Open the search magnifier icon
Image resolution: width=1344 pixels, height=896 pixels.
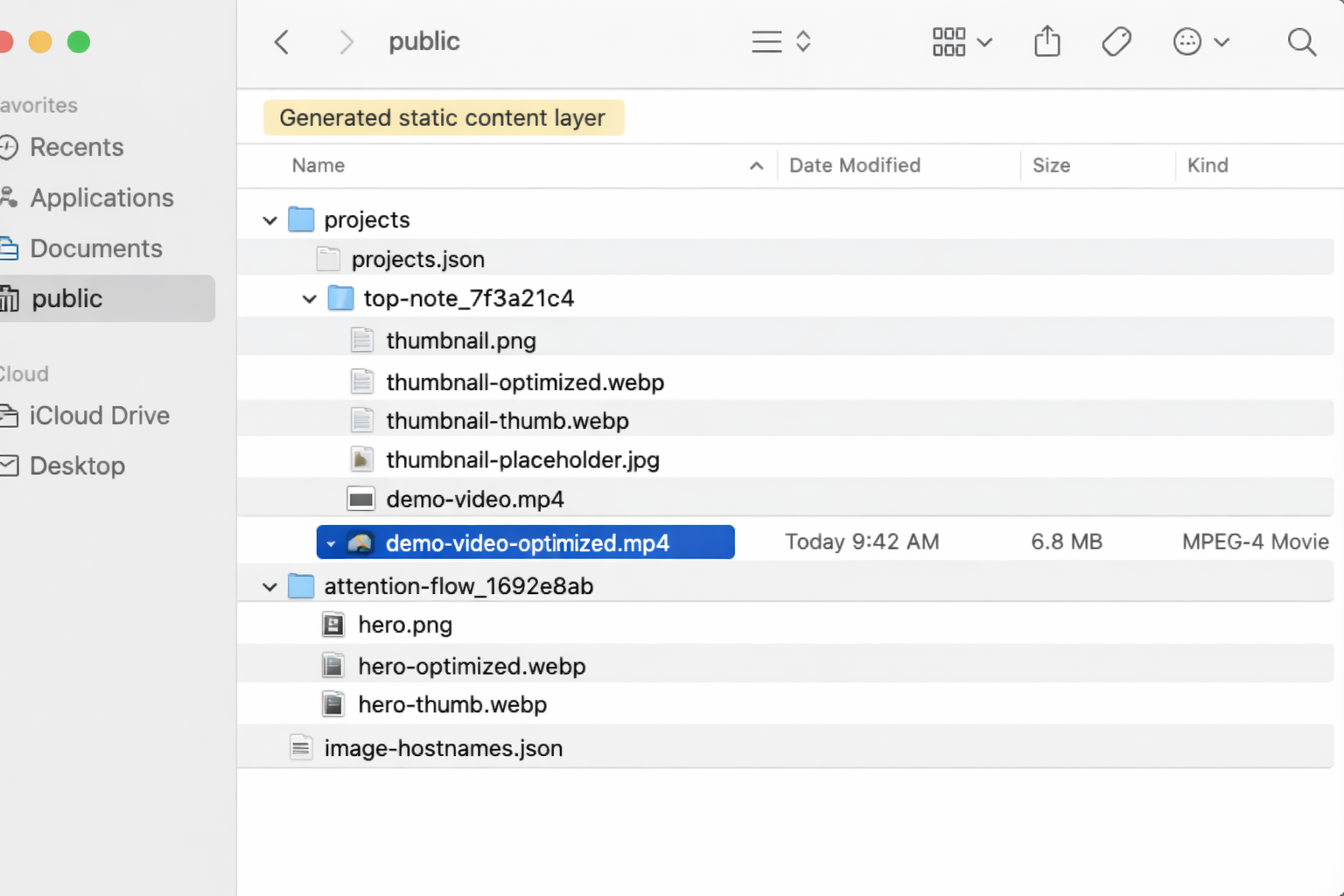click(x=1301, y=42)
